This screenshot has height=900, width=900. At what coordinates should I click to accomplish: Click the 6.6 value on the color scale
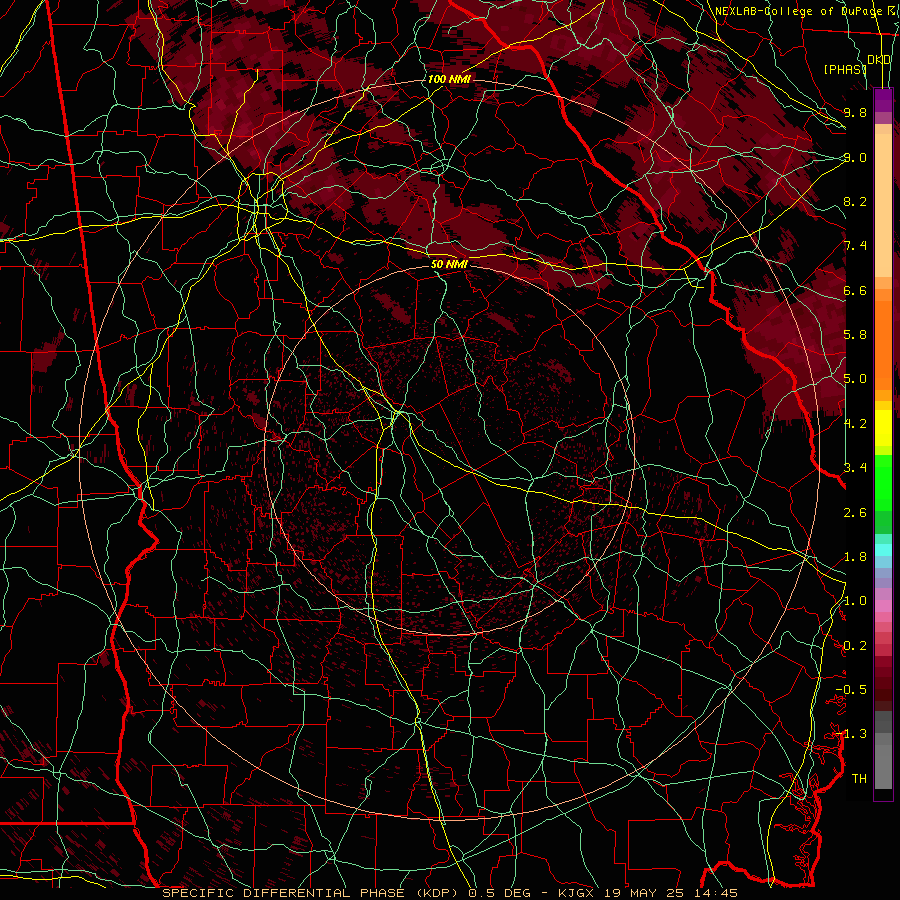855,290
